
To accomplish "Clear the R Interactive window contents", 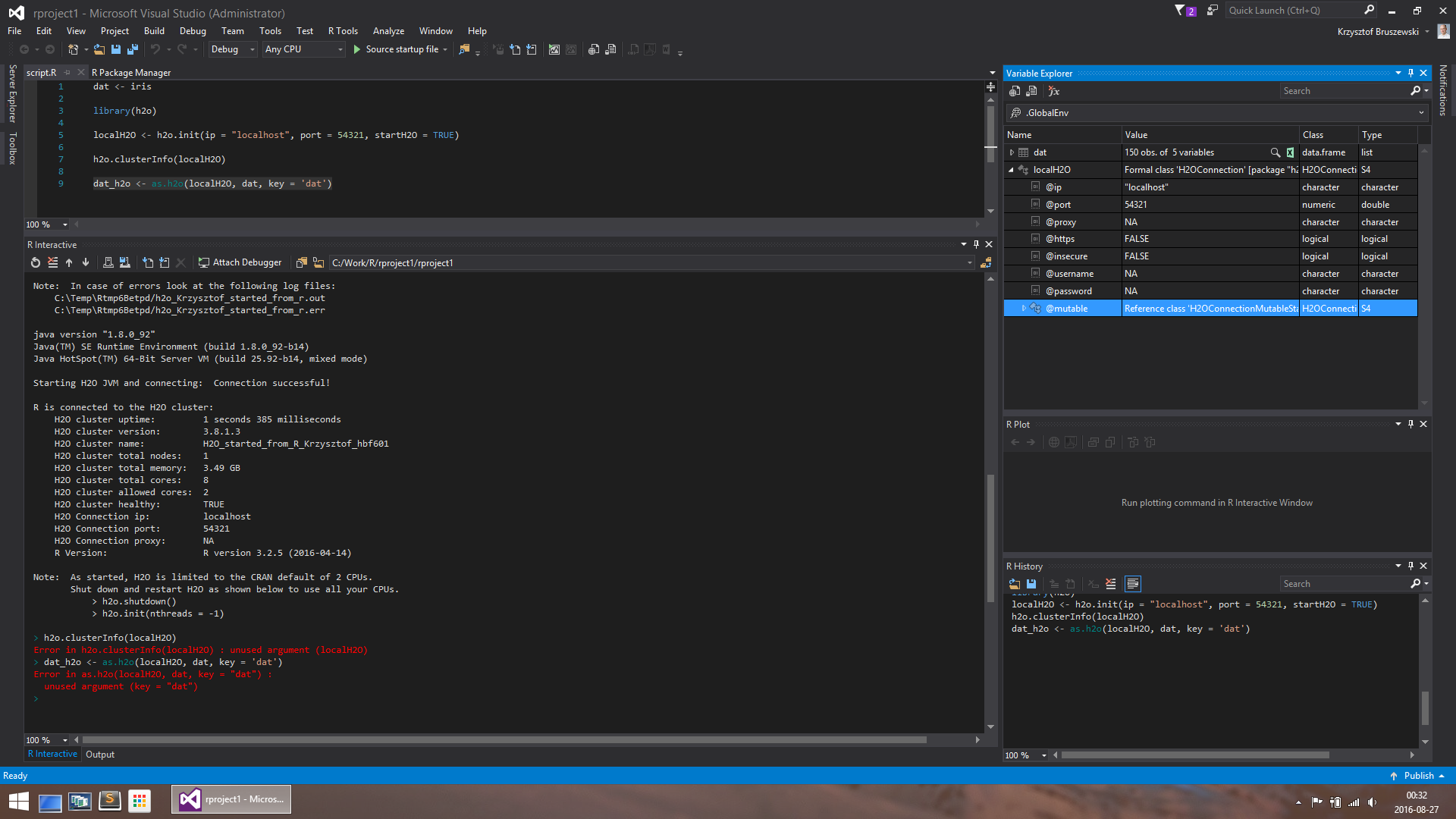I will click(52, 262).
